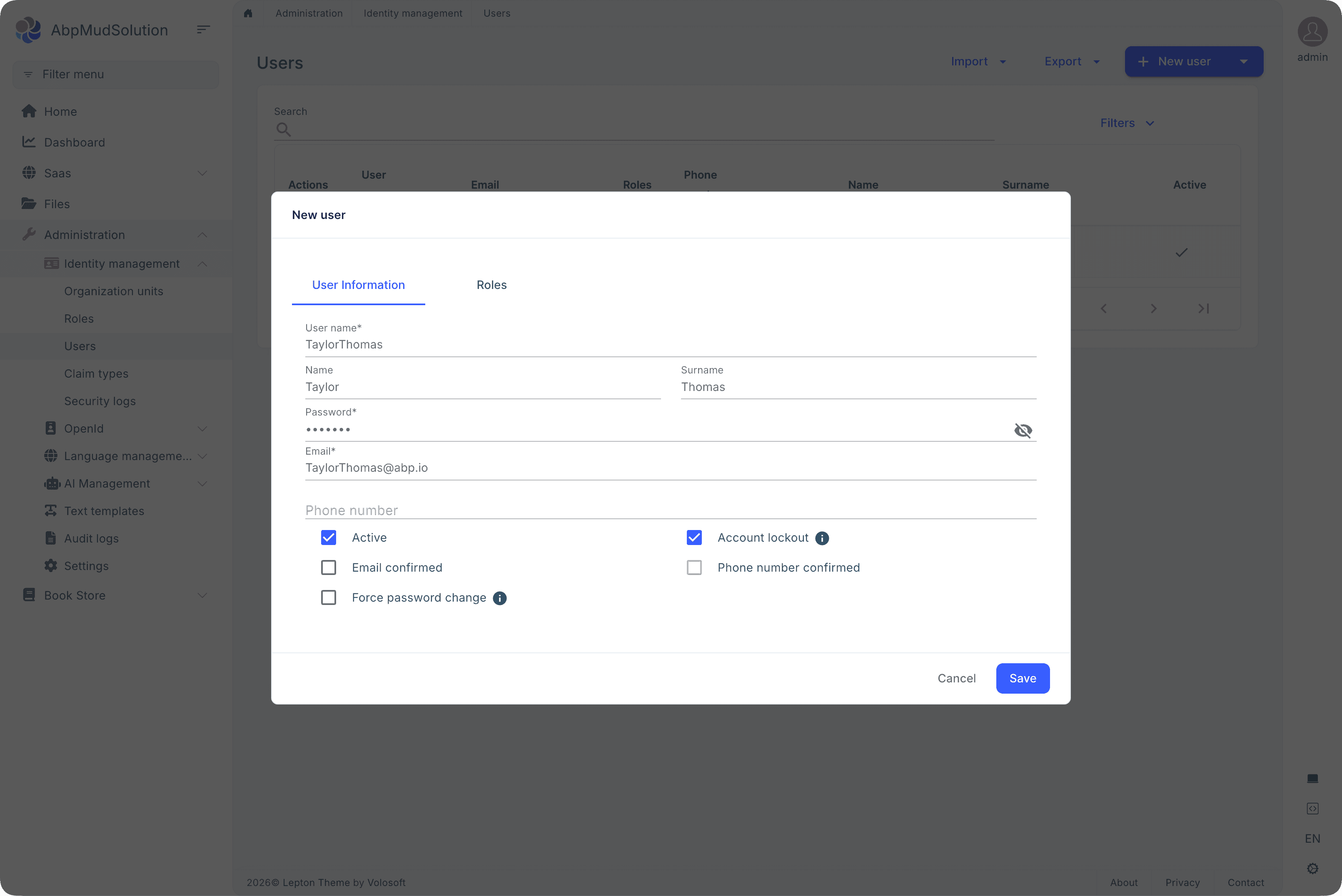This screenshot has width=1342, height=896.
Task: Enable the Force password change checkbox
Action: point(329,598)
